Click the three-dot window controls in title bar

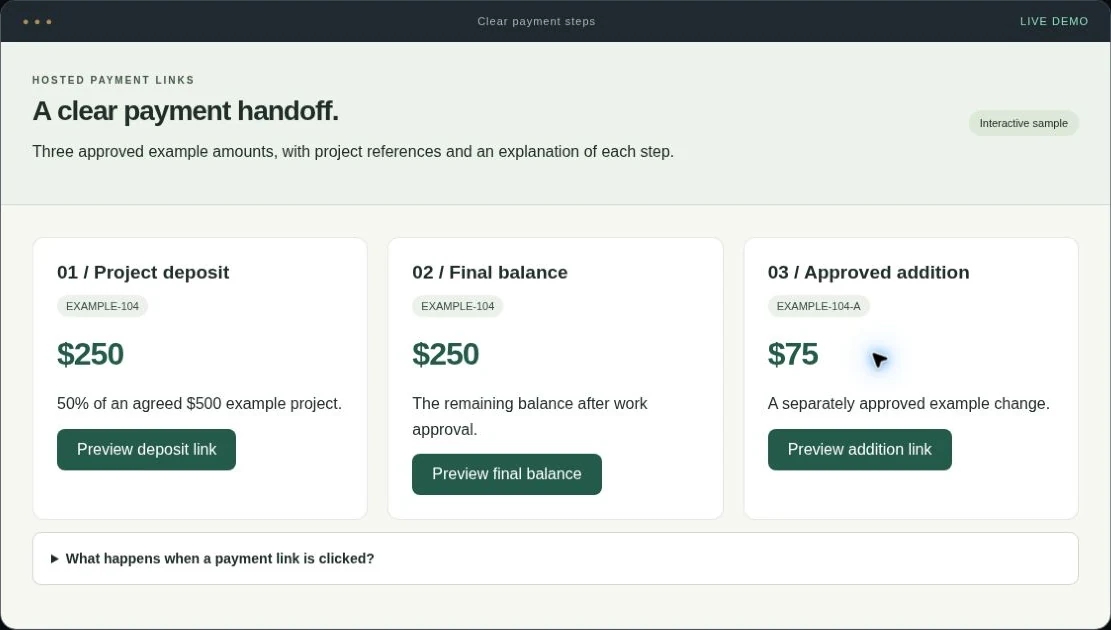[x=37, y=21]
